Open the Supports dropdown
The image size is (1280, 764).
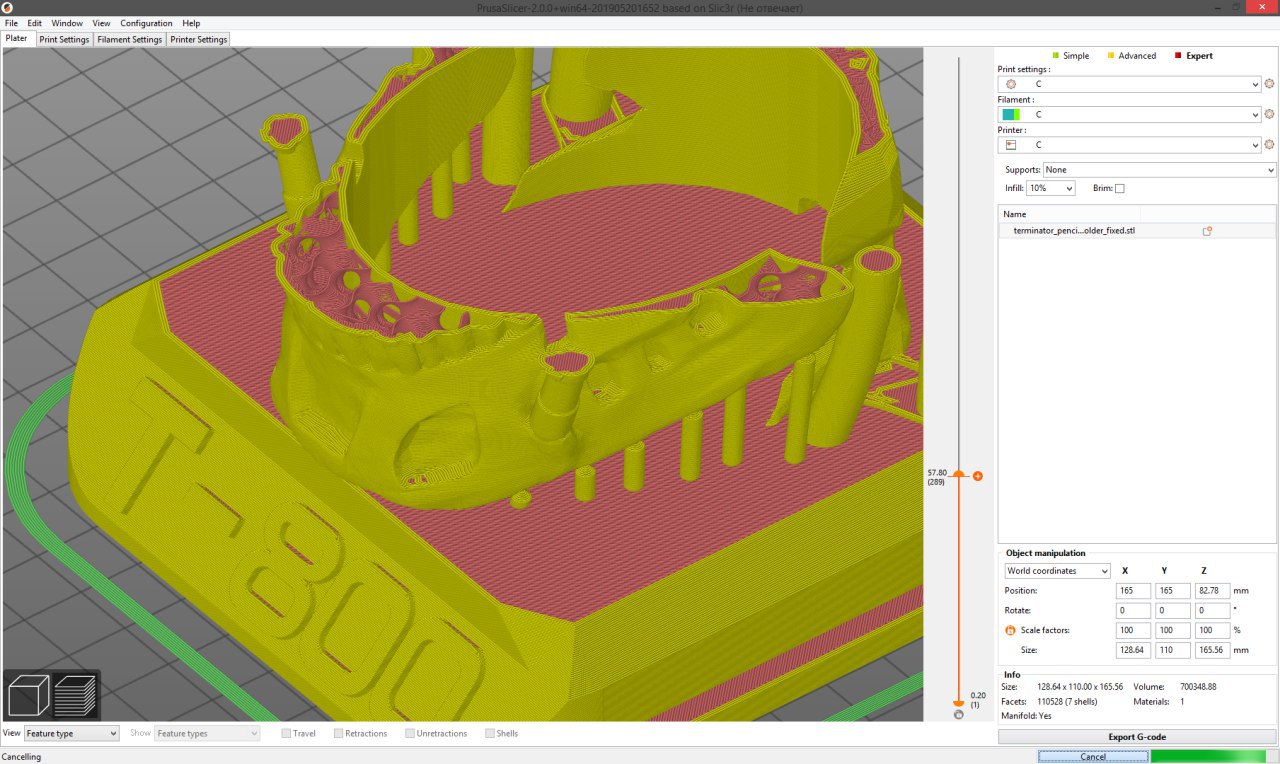(1160, 170)
